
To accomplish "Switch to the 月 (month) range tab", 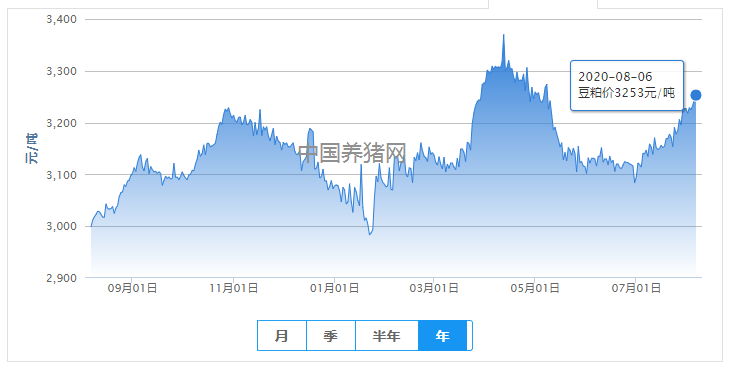I will pyautogui.click(x=282, y=336).
